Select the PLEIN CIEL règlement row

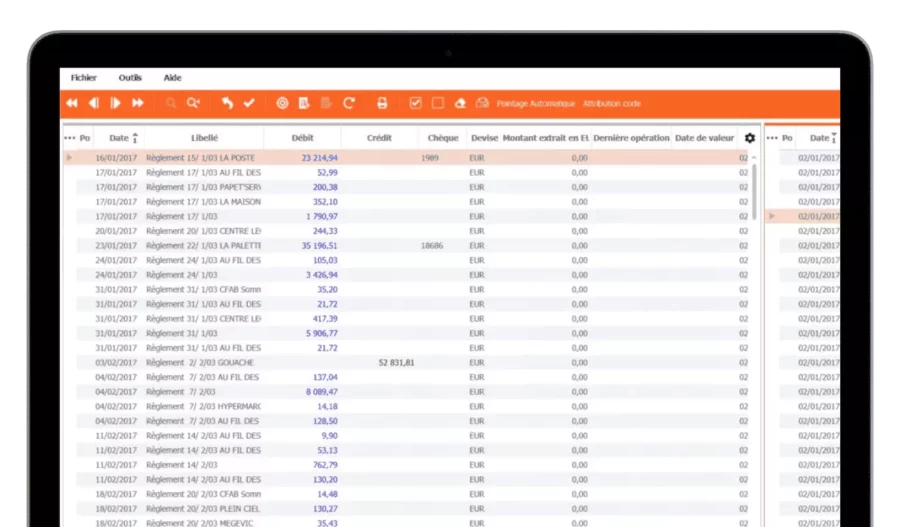point(412,509)
